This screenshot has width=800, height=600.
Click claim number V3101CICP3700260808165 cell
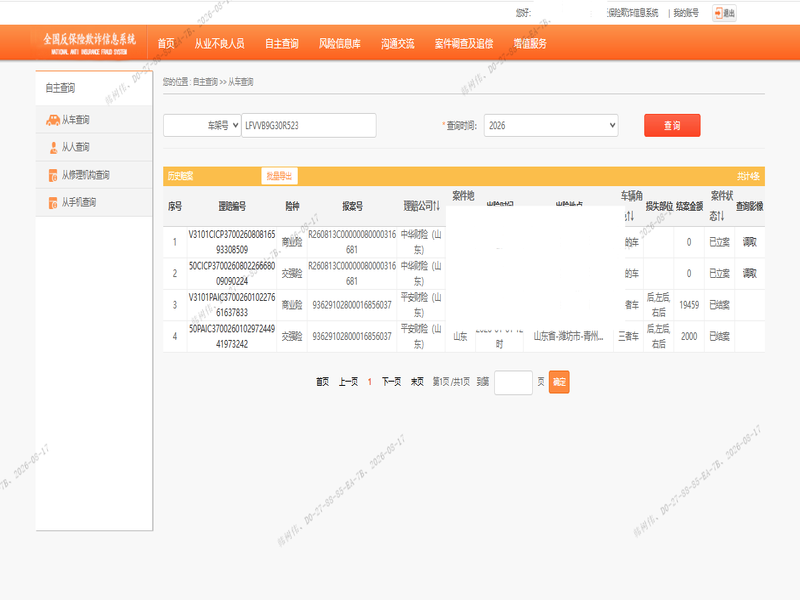click(232, 242)
